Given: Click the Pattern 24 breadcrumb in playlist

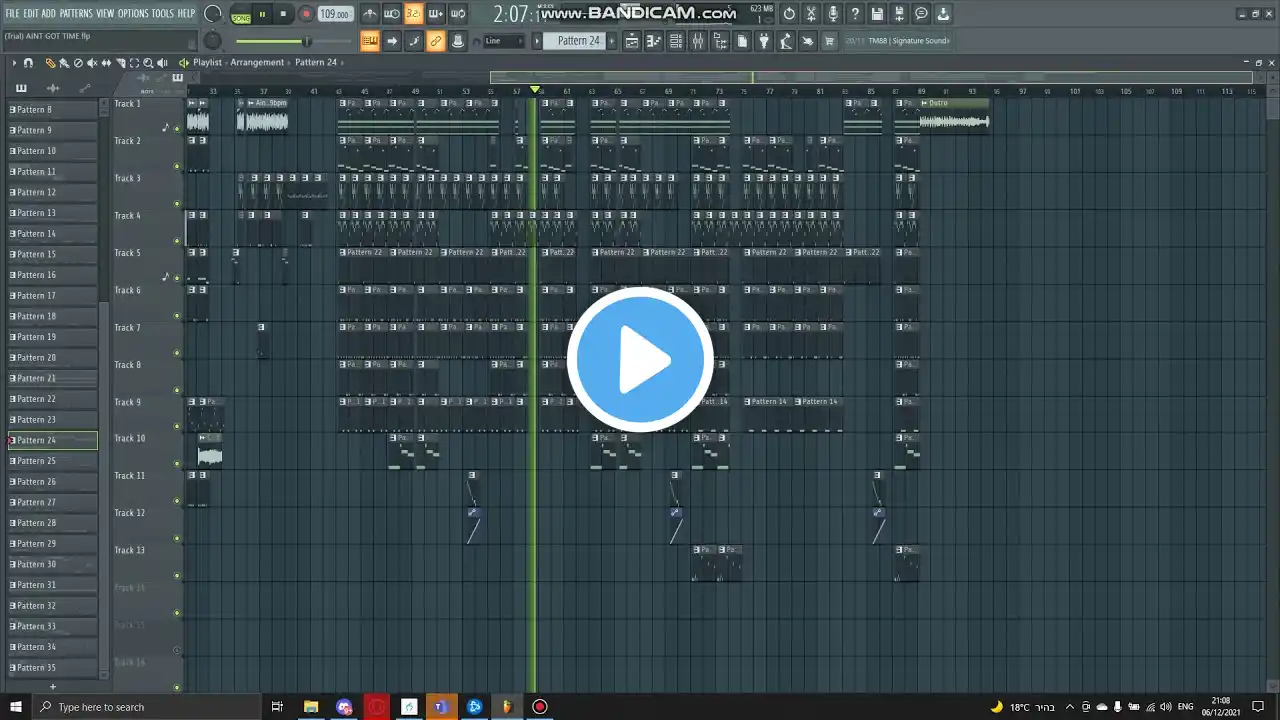Looking at the screenshot, I should pos(316,62).
